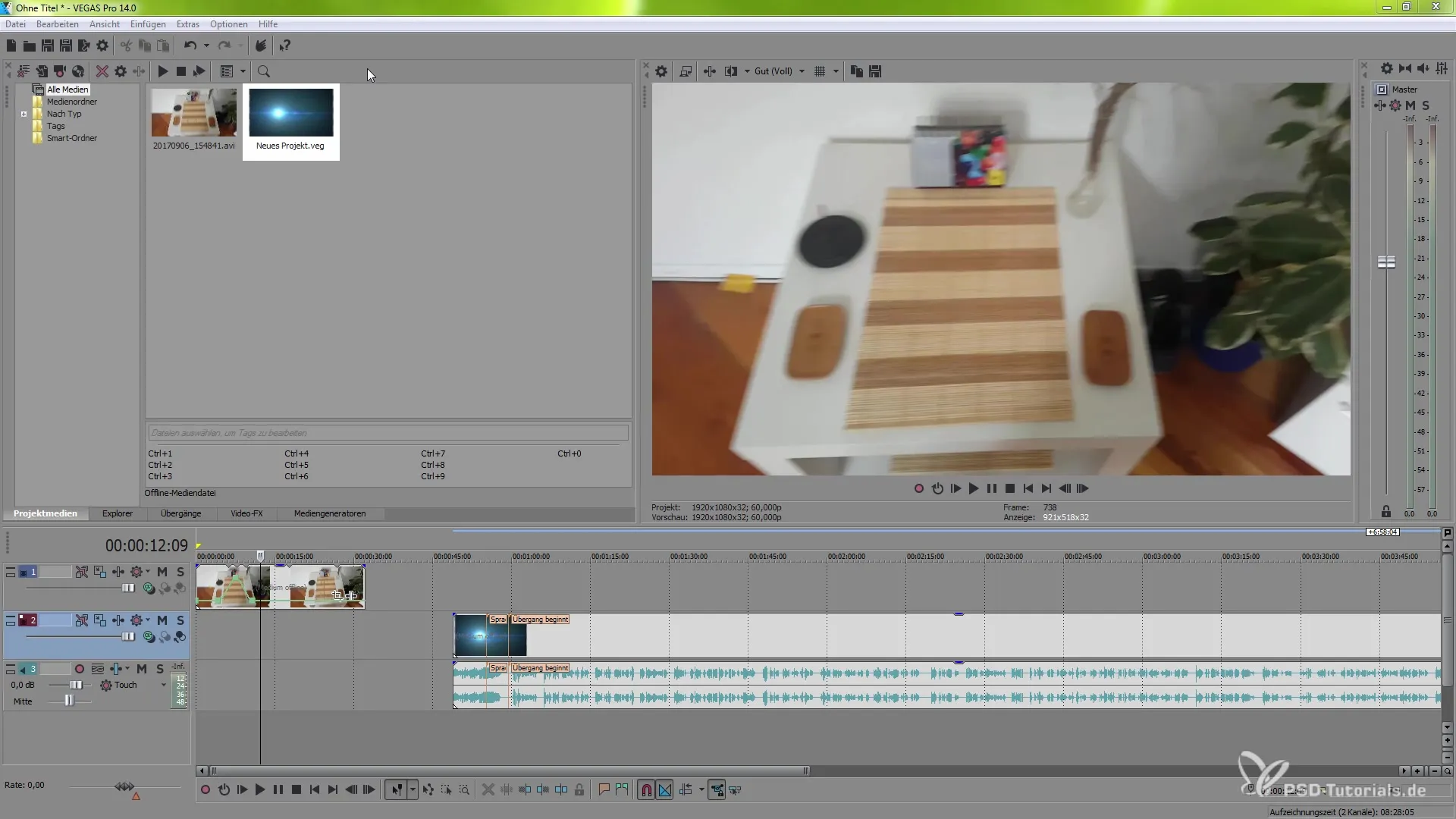Click capture video icon in Project Media
The height and width of the screenshot is (819, 1456).
click(60, 71)
